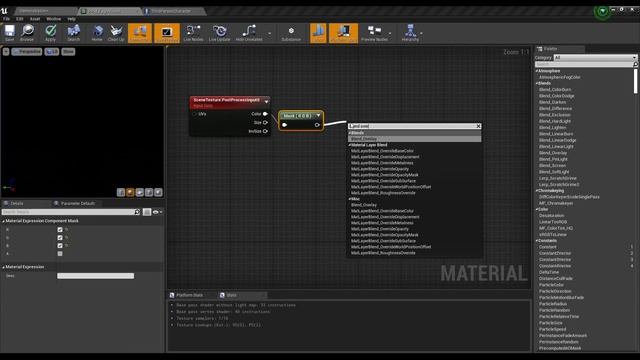Toggle the Platform Stats toolbar button
The width and height of the screenshot is (640, 360).
343,33
